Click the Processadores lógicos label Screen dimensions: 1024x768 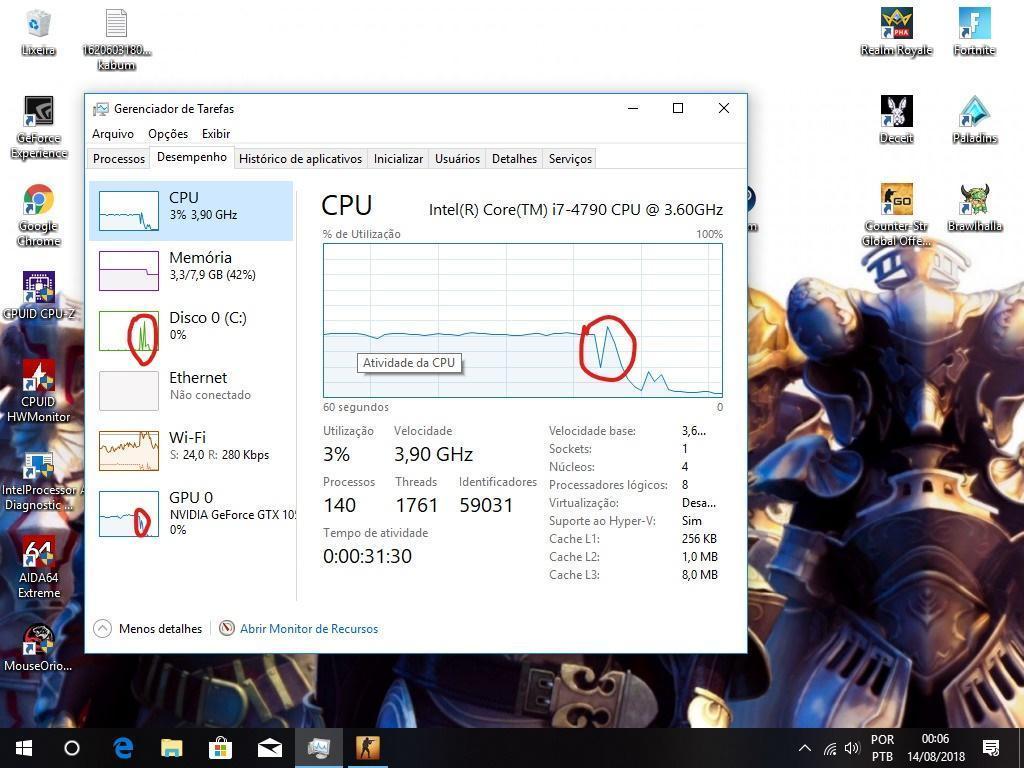pyautogui.click(x=608, y=485)
